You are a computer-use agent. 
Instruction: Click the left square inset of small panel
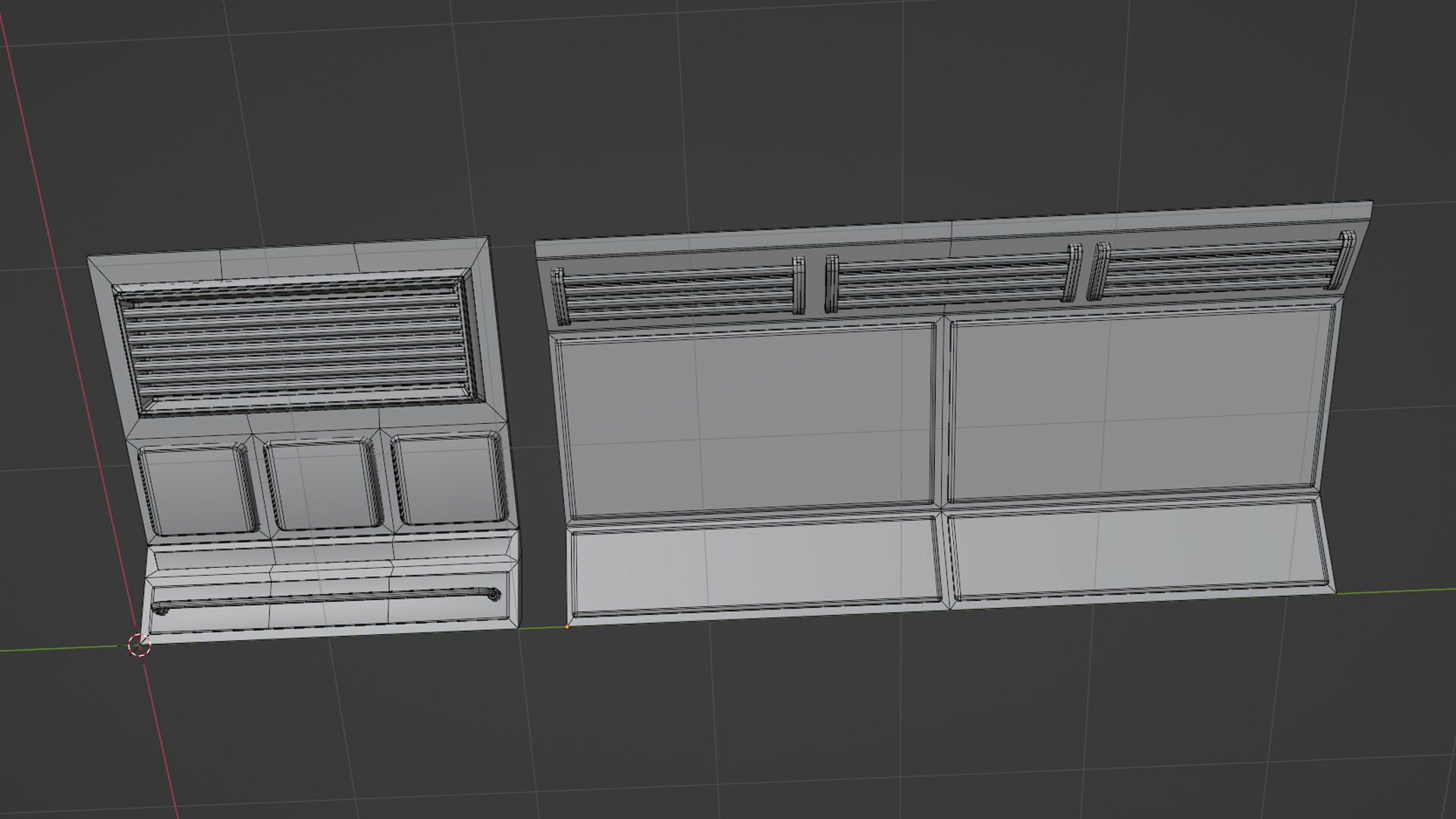coord(199,490)
